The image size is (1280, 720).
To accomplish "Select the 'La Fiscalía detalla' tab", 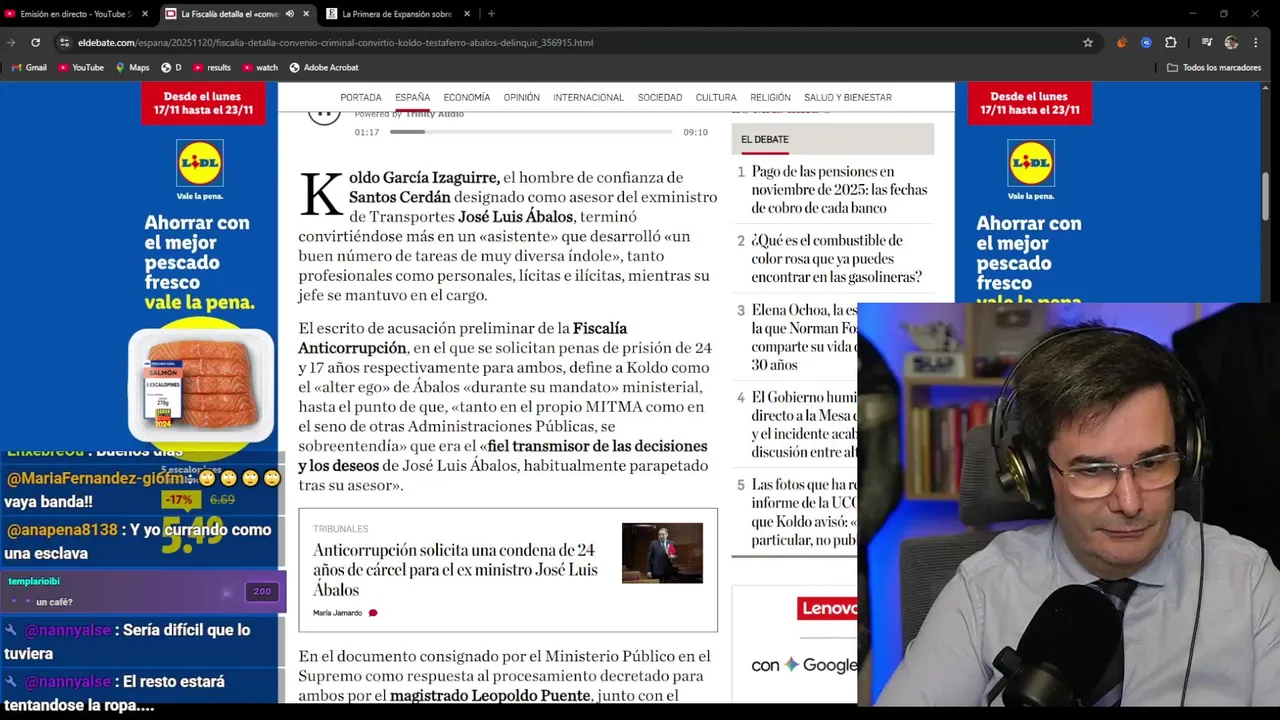I will [x=237, y=14].
